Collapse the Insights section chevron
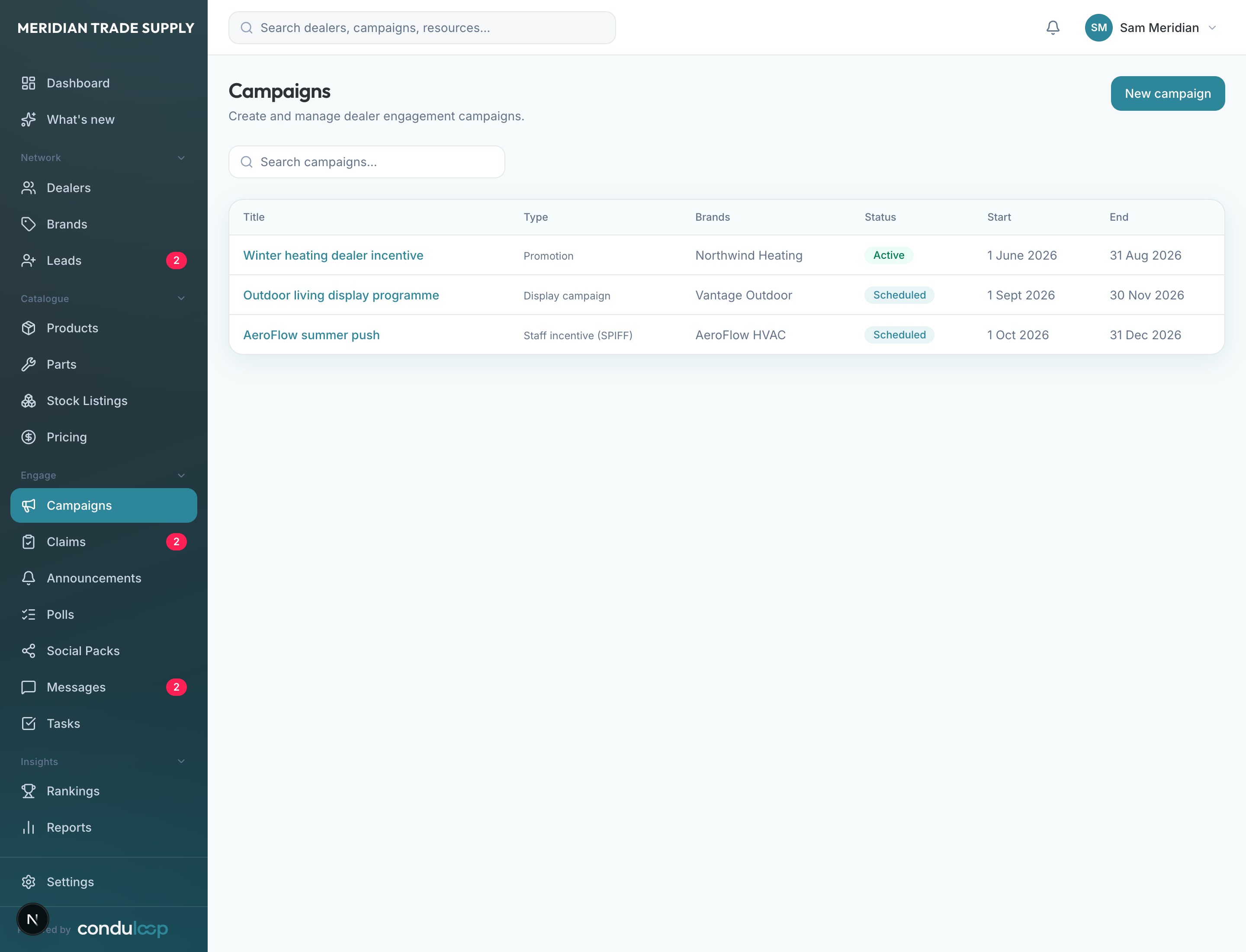 click(181, 762)
